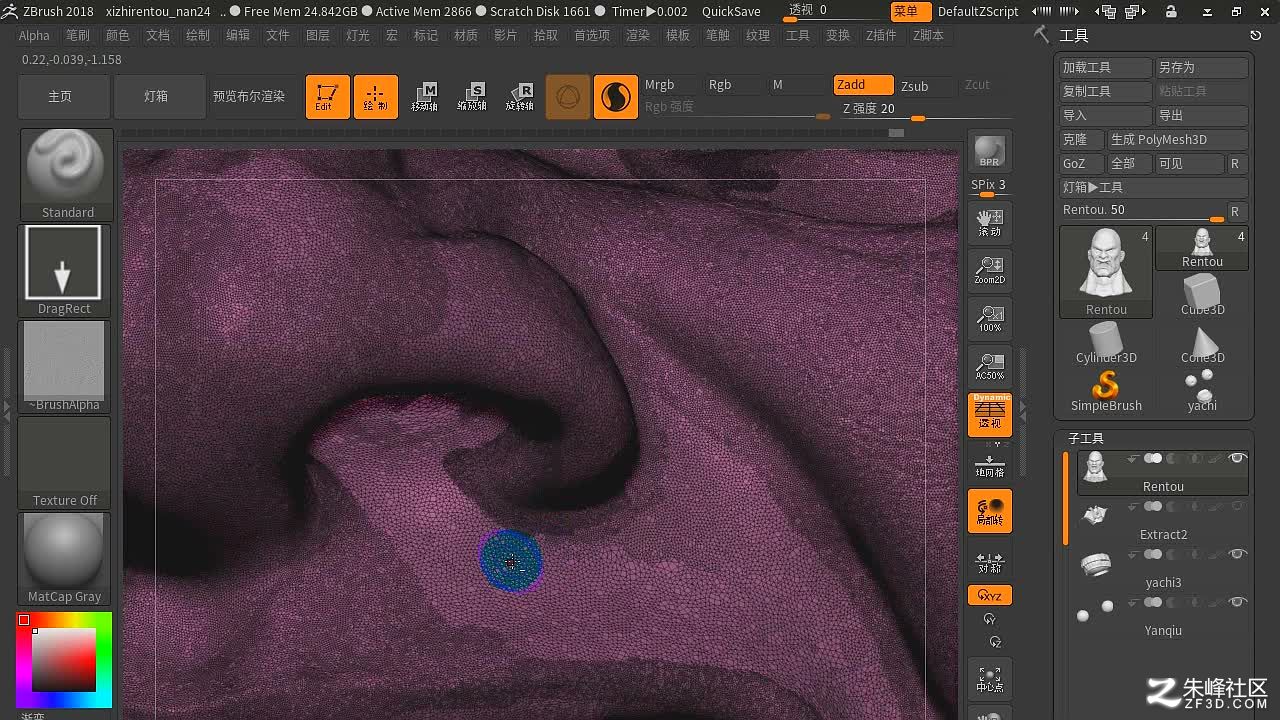Viewport: 1280px width, 720px height.
Task: Open the 颜色 (Color) menu
Action: [118, 35]
